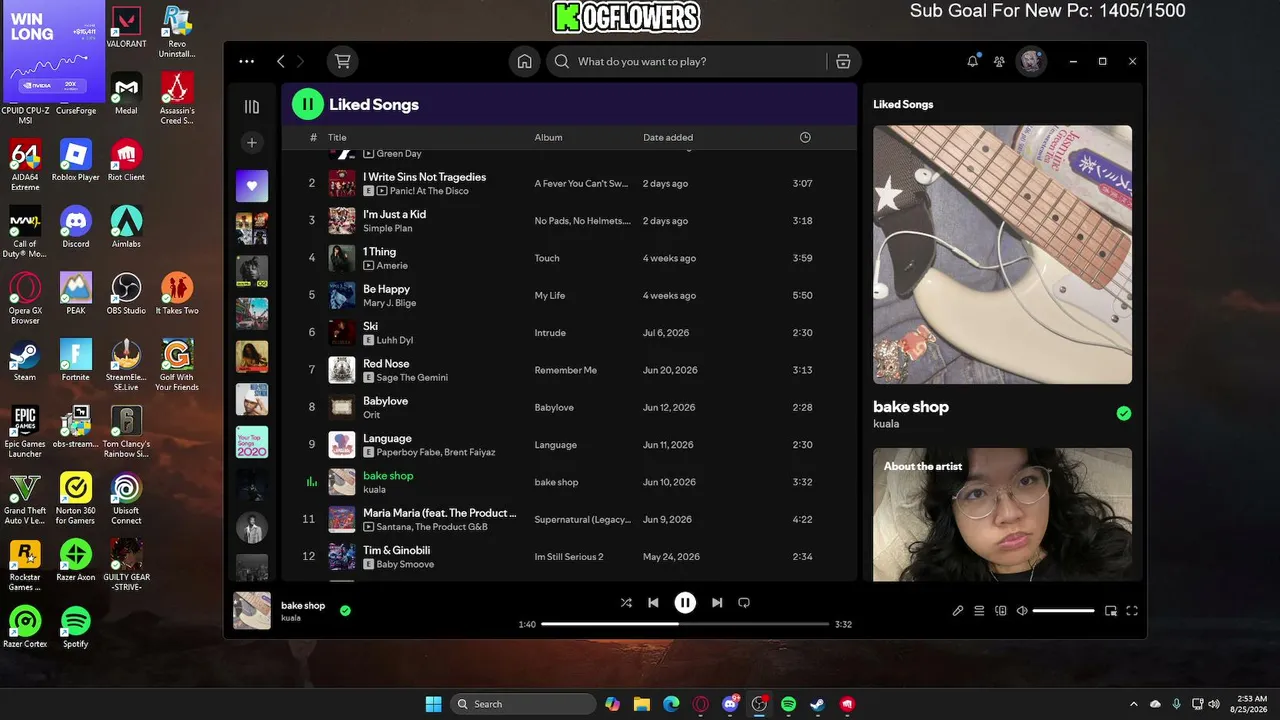This screenshot has height=720, width=1280.
Task: Open Discord from the taskbar
Action: (730, 704)
